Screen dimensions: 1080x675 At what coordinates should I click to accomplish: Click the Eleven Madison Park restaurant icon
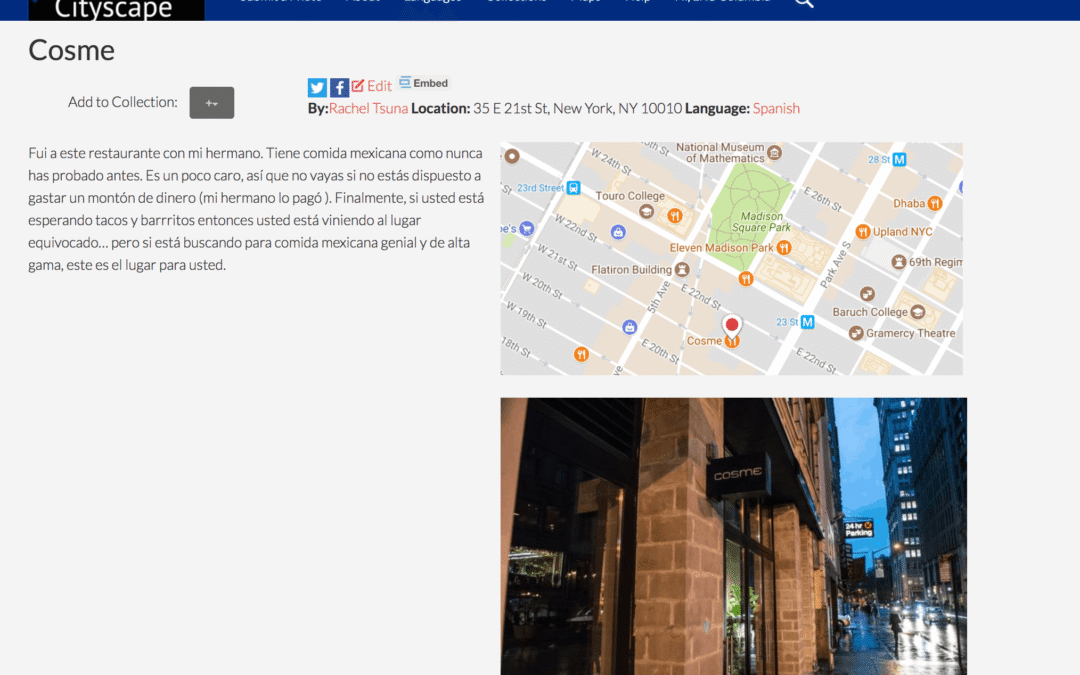785,247
